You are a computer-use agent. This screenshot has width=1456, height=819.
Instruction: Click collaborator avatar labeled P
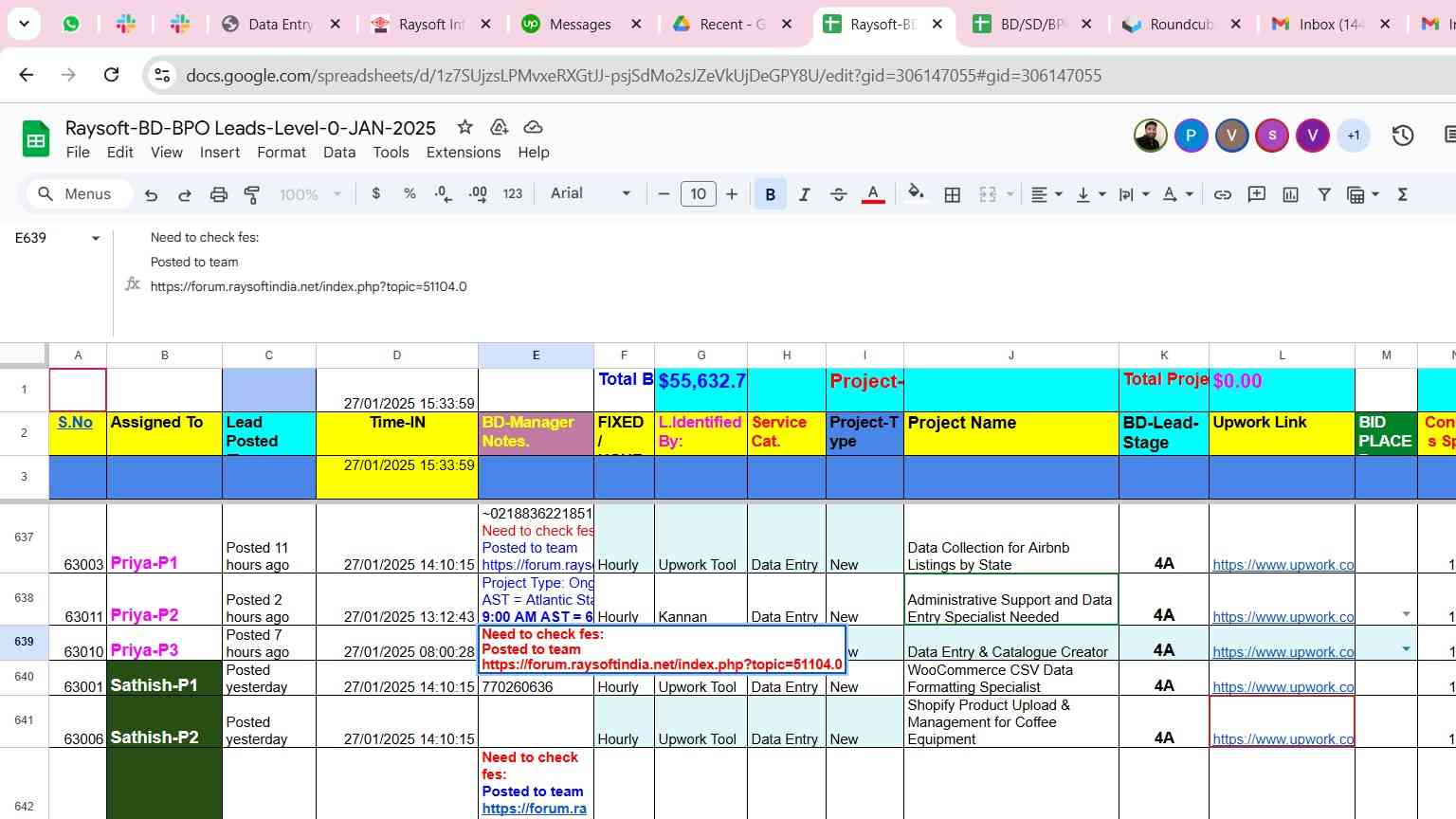click(1192, 136)
